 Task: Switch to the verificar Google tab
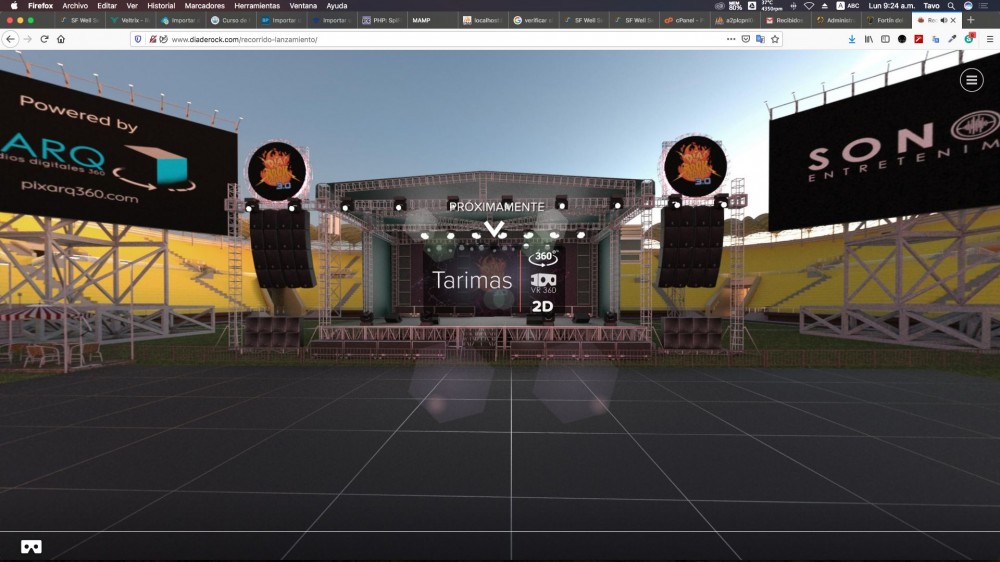tap(533, 20)
